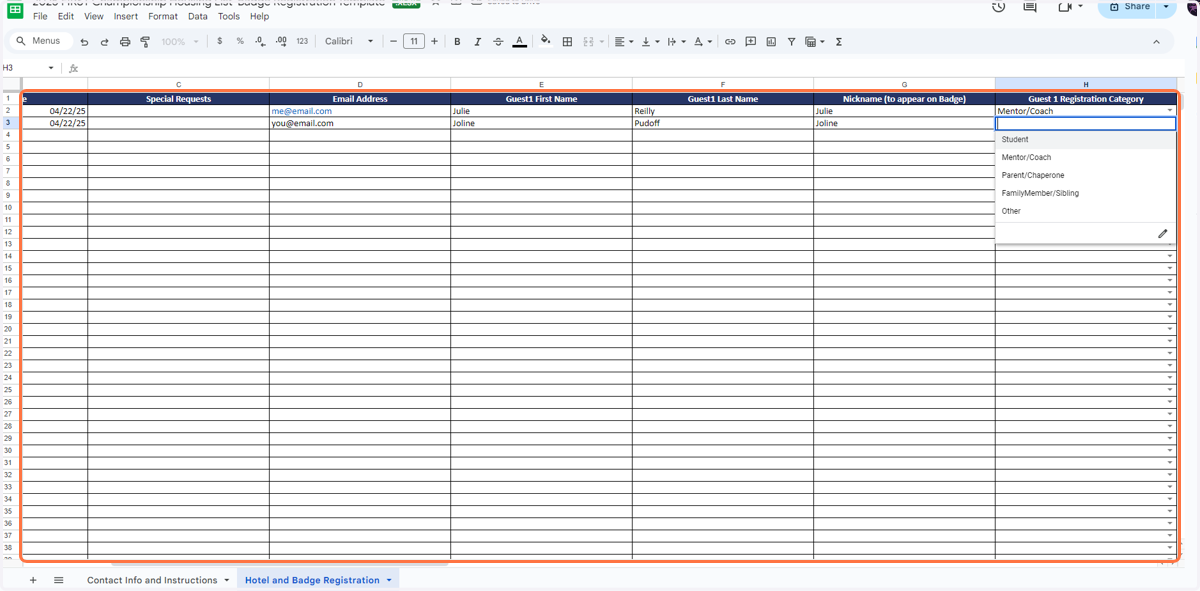This screenshot has width=1200, height=591.
Task: Toggle italic formatting
Action: pos(477,42)
